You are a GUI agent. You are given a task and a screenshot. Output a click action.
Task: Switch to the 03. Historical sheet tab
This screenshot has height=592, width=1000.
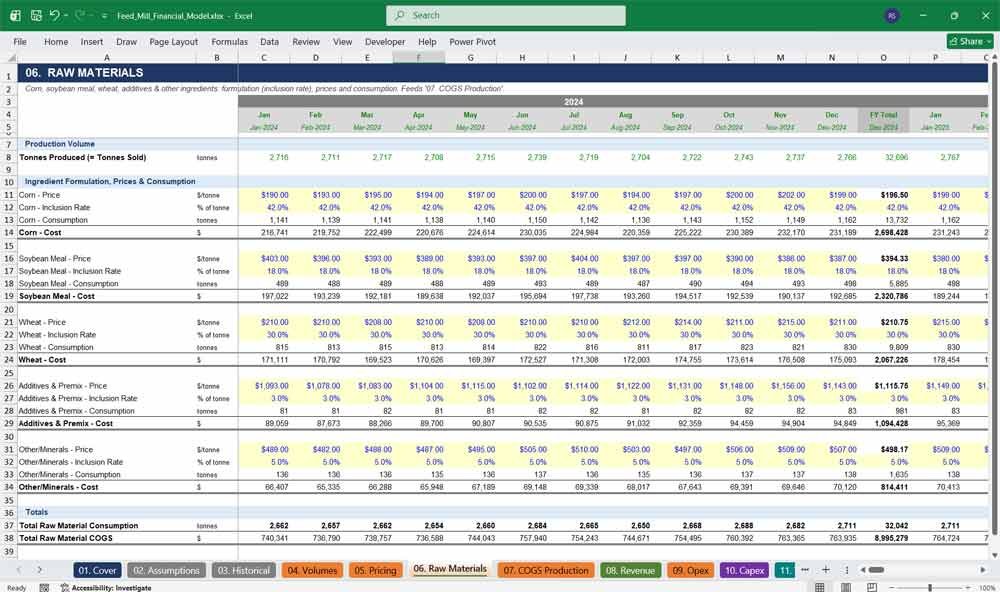point(244,570)
